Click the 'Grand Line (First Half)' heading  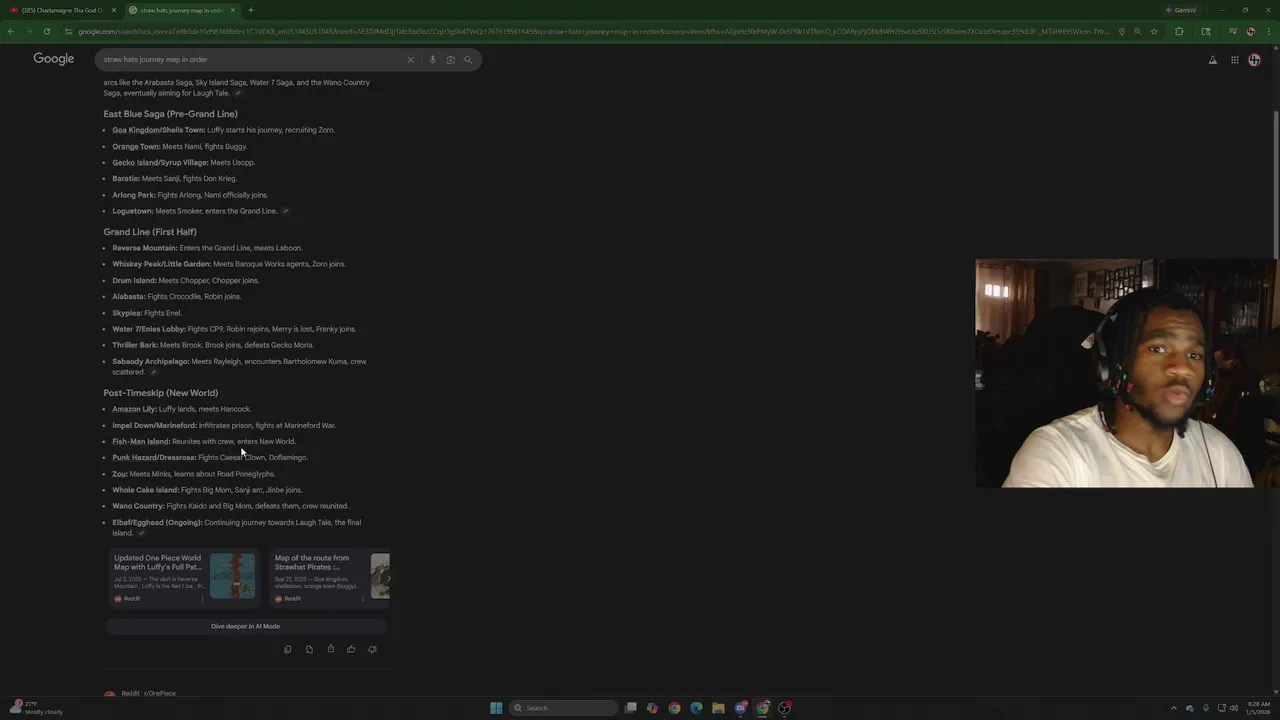[x=150, y=232]
